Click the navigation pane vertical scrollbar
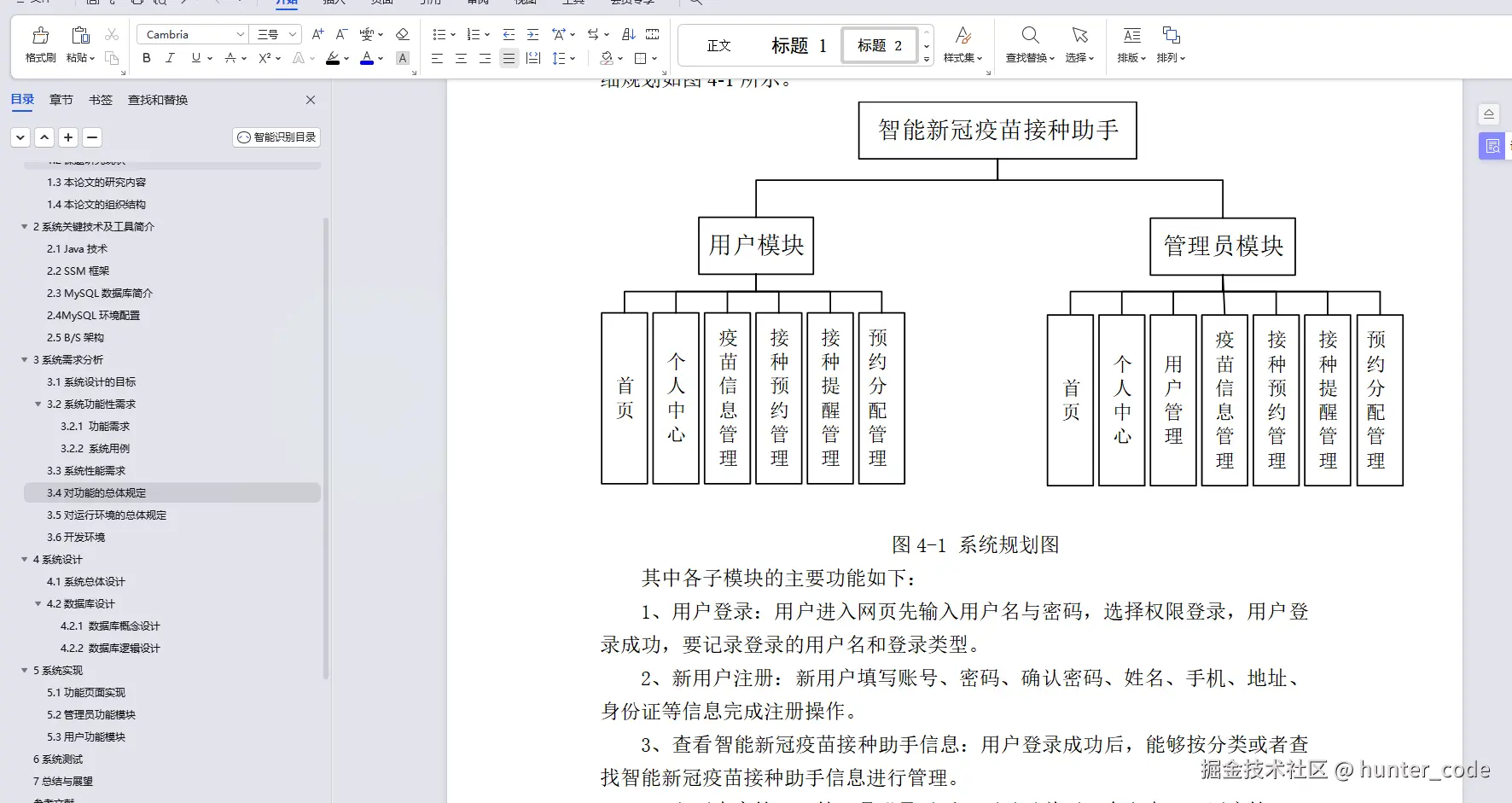The height and width of the screenshot is (803, 1512). pos(326,448)
